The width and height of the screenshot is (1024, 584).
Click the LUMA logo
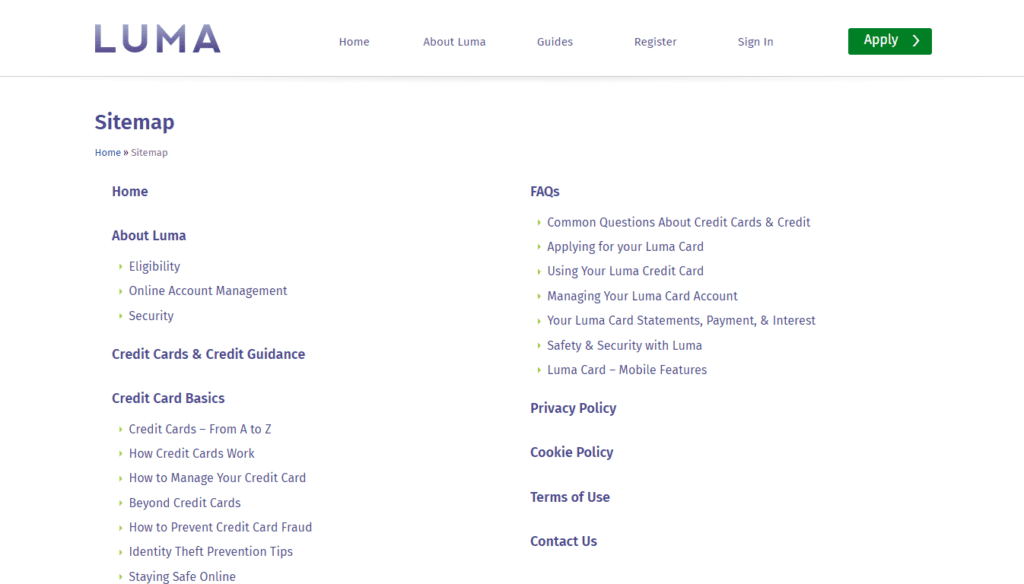coord(157,38)
